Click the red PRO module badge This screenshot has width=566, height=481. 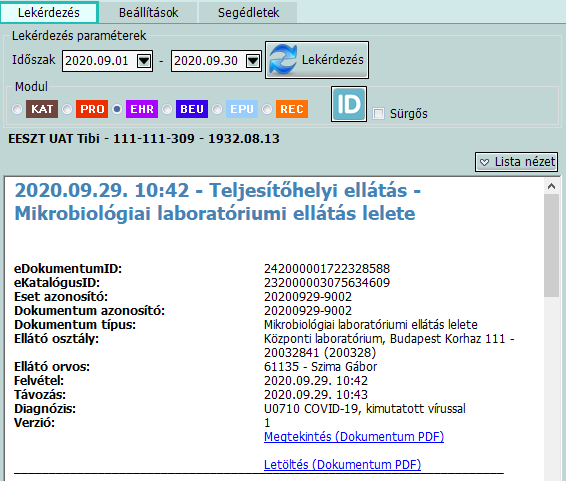pos(92,109)
